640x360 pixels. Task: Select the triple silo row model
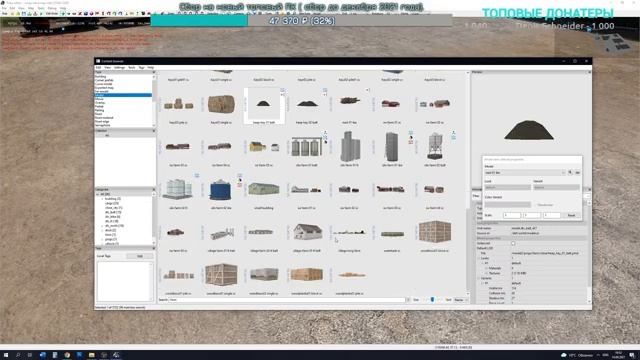pyautogui.click(x=307, y=147)
